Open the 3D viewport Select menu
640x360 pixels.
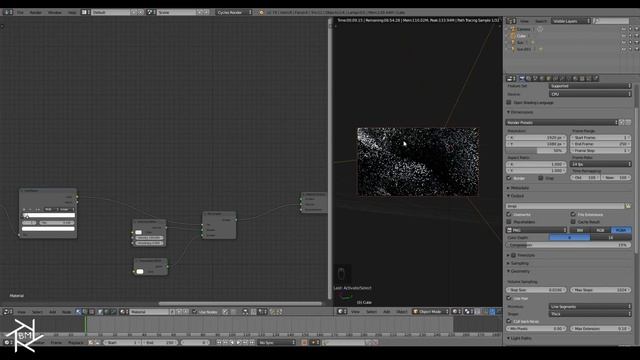pos(371,311)
